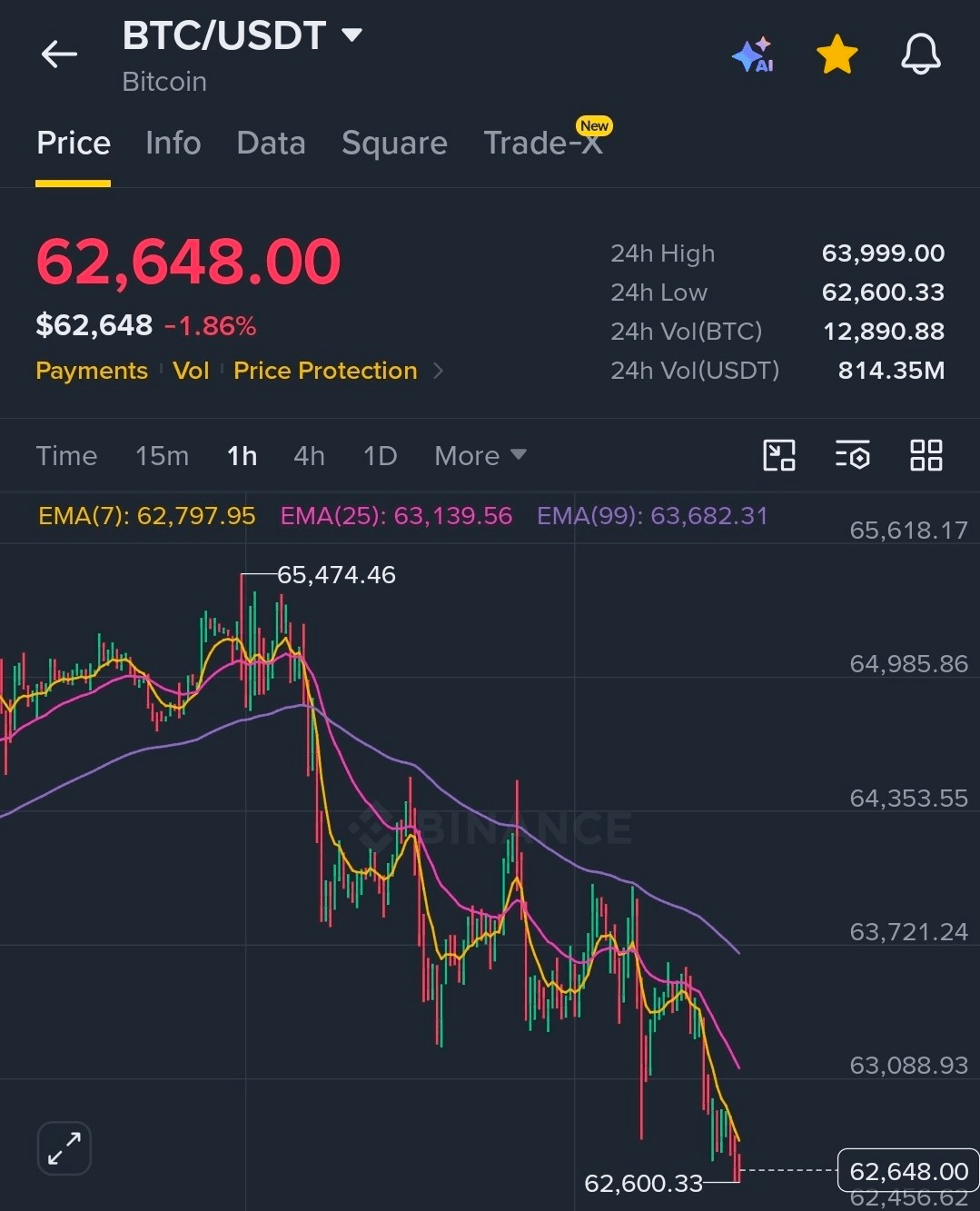
Task: Switch to the Data tab
Action: (x=271, y=144)
